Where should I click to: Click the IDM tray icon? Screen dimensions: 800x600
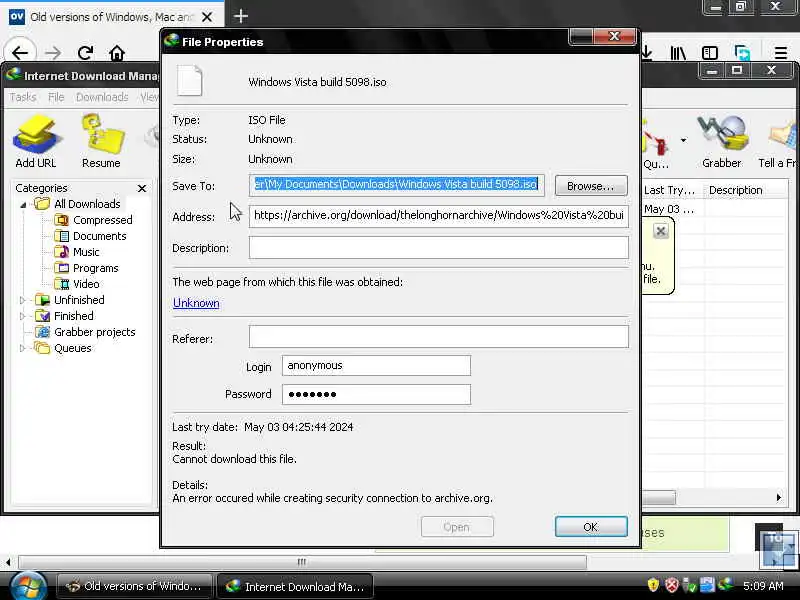[x=725, y=585]
